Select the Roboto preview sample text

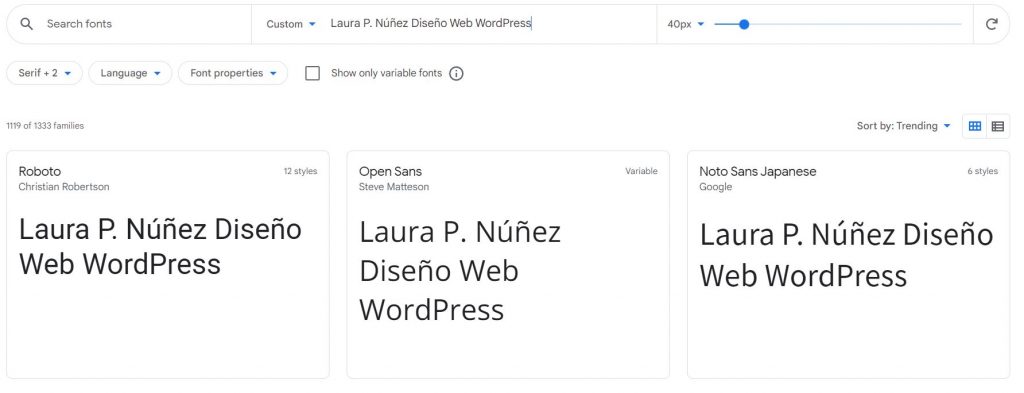pyautogui.click(x=161, y=247)
